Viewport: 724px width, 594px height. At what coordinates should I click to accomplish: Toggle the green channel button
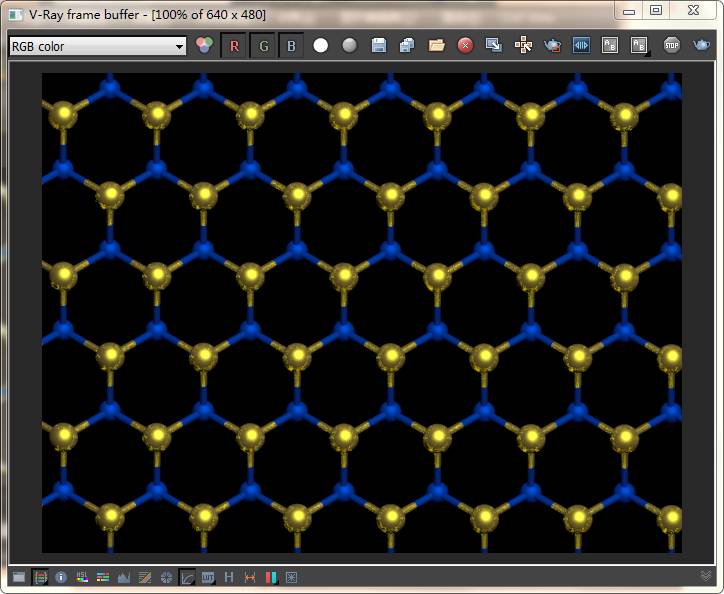(x=263, y=46)
